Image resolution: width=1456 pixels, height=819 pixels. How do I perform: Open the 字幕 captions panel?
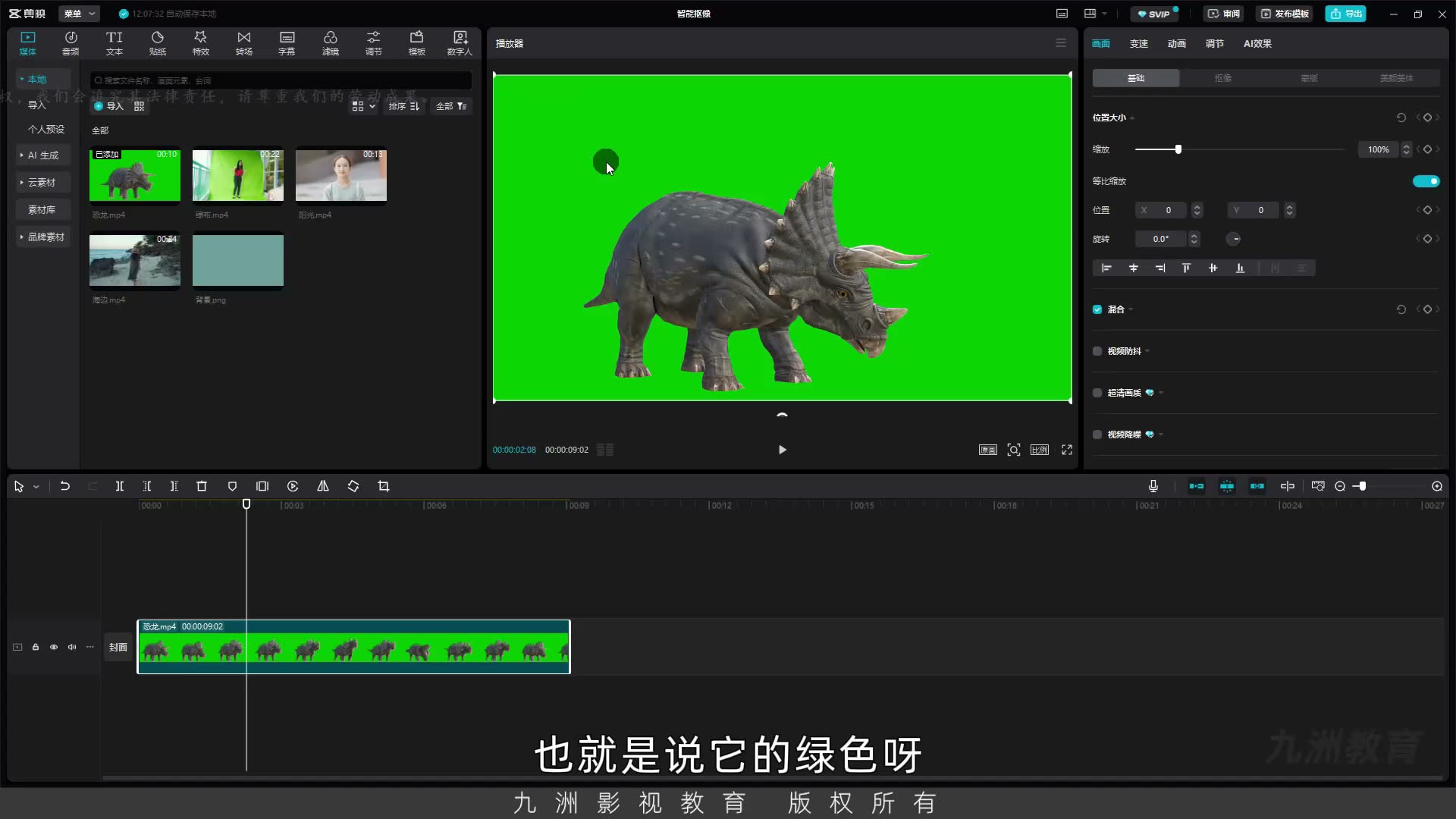(x=287, y=43)
